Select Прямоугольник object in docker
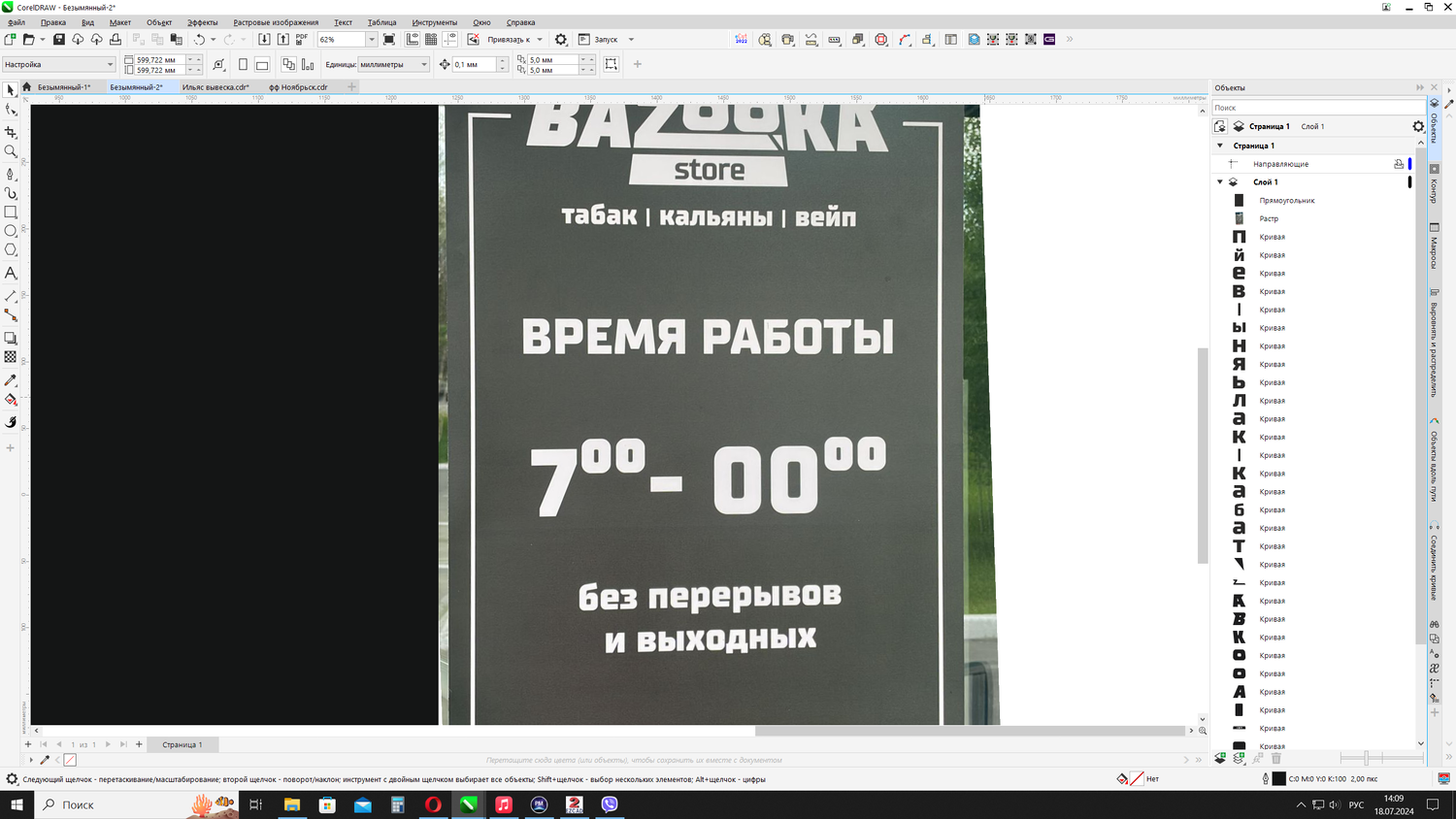Viewport: 1456px width, 819px height. [1287, 201]
